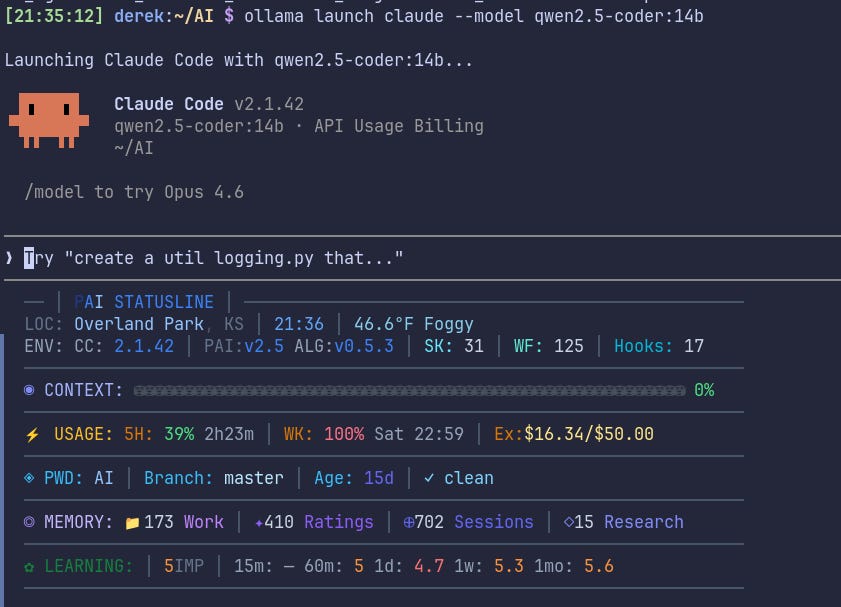This screenshot has width=841, height=607.
Task: Click CC version 2.1.42 in ENV row
Action: coord(144,346)
